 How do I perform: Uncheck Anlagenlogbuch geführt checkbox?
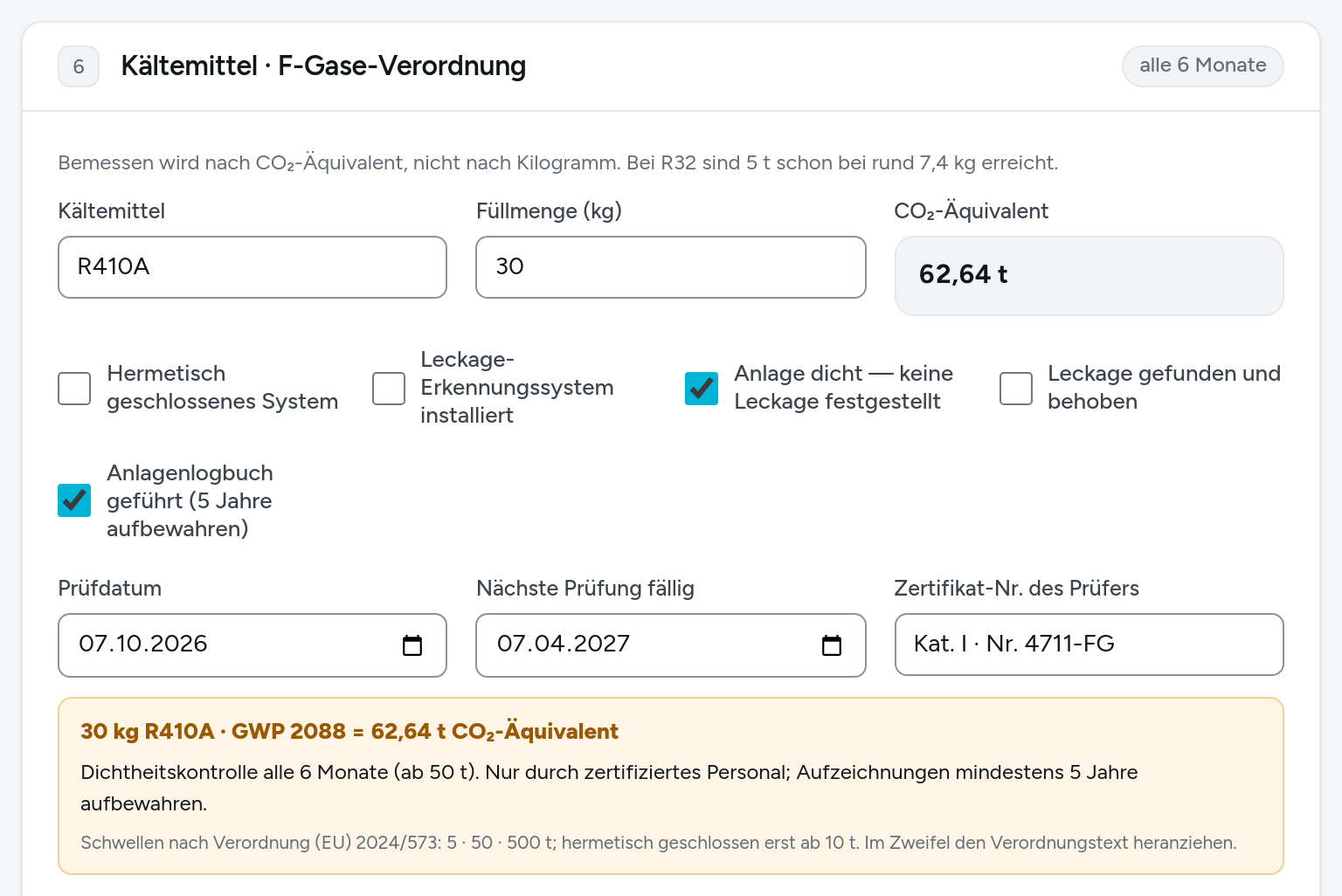(x=74, y=500)
